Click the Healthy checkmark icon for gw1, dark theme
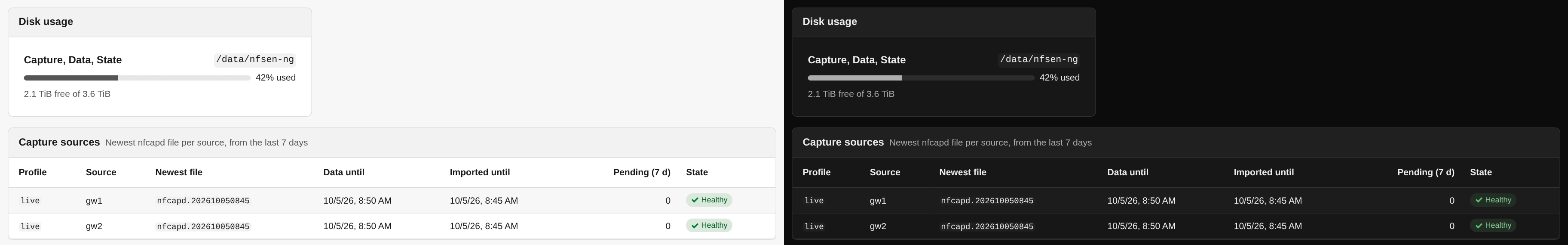This screenshot has width=1568, height=245. click(x=1479, y=200)
